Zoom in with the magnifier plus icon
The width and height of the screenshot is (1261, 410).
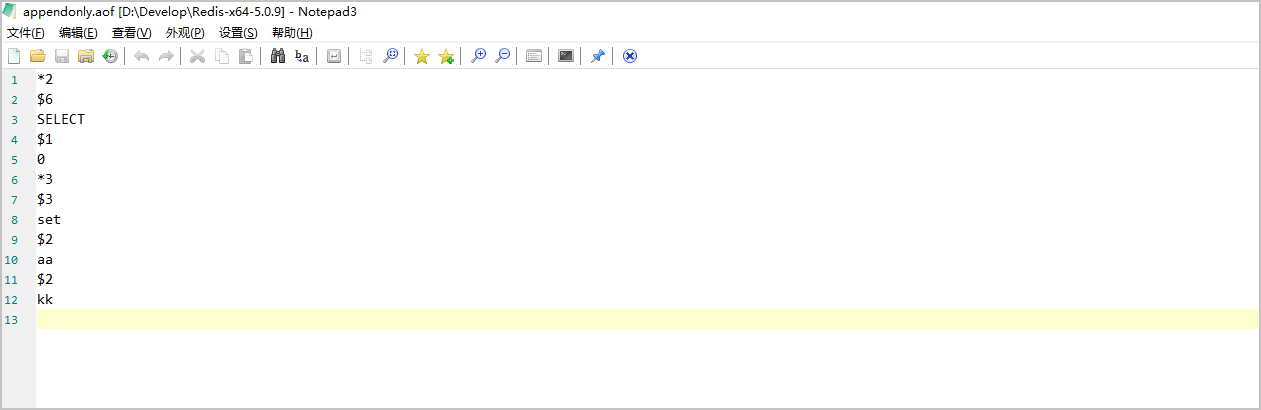(x=478, y=56)
